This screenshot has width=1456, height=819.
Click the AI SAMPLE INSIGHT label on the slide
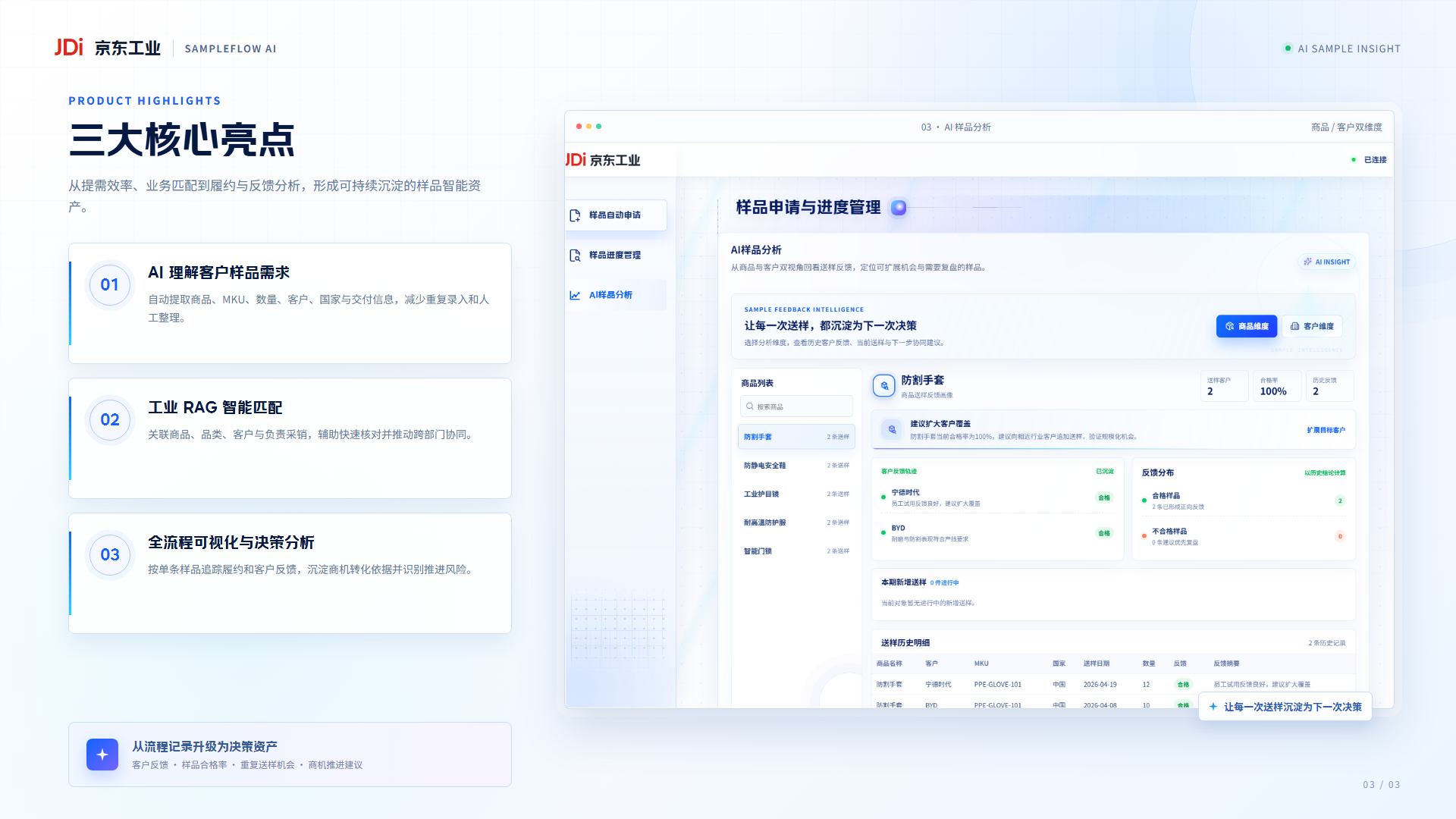(1349, 49)
